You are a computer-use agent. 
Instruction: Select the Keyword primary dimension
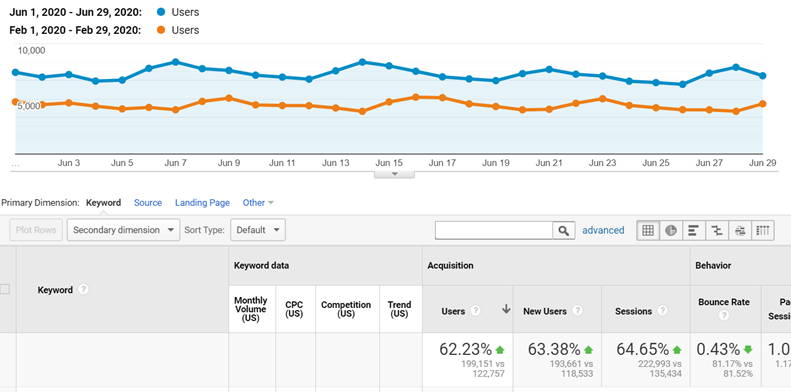(x=103, y=203)
